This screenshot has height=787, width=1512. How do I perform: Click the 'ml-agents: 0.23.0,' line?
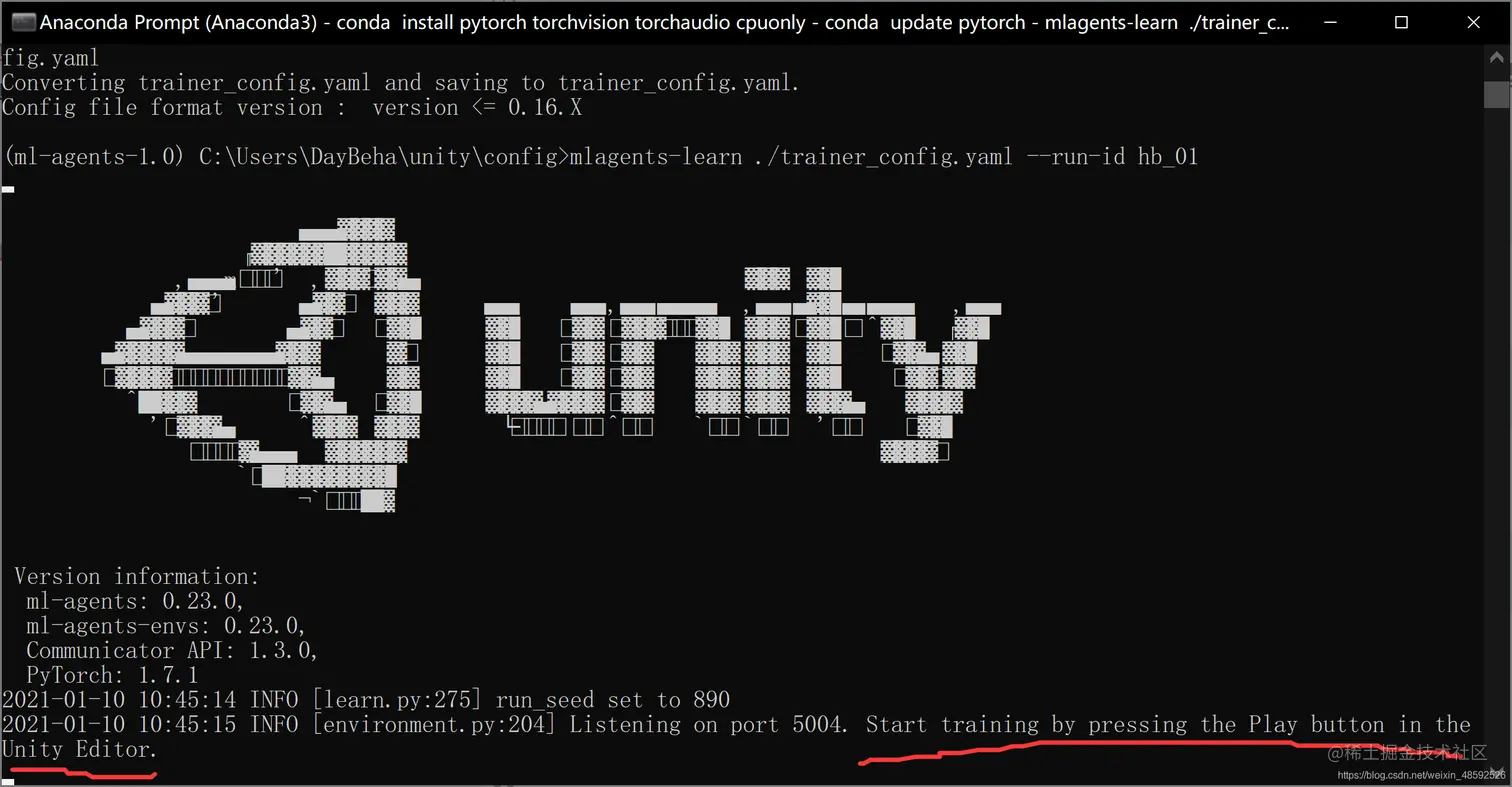pyautogui.click(x=135, y=601)
